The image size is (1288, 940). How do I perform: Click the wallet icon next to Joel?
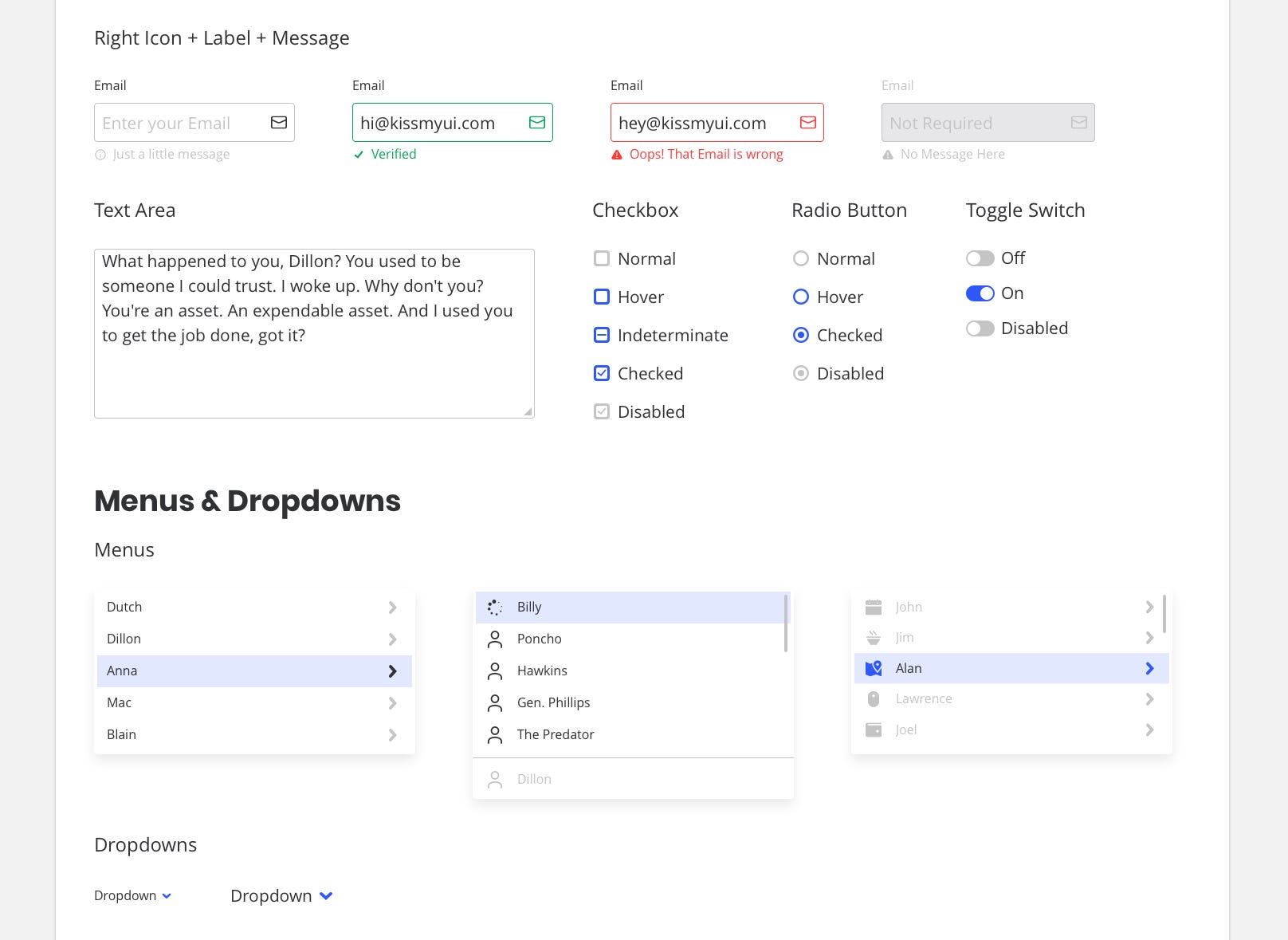point(874,730)
